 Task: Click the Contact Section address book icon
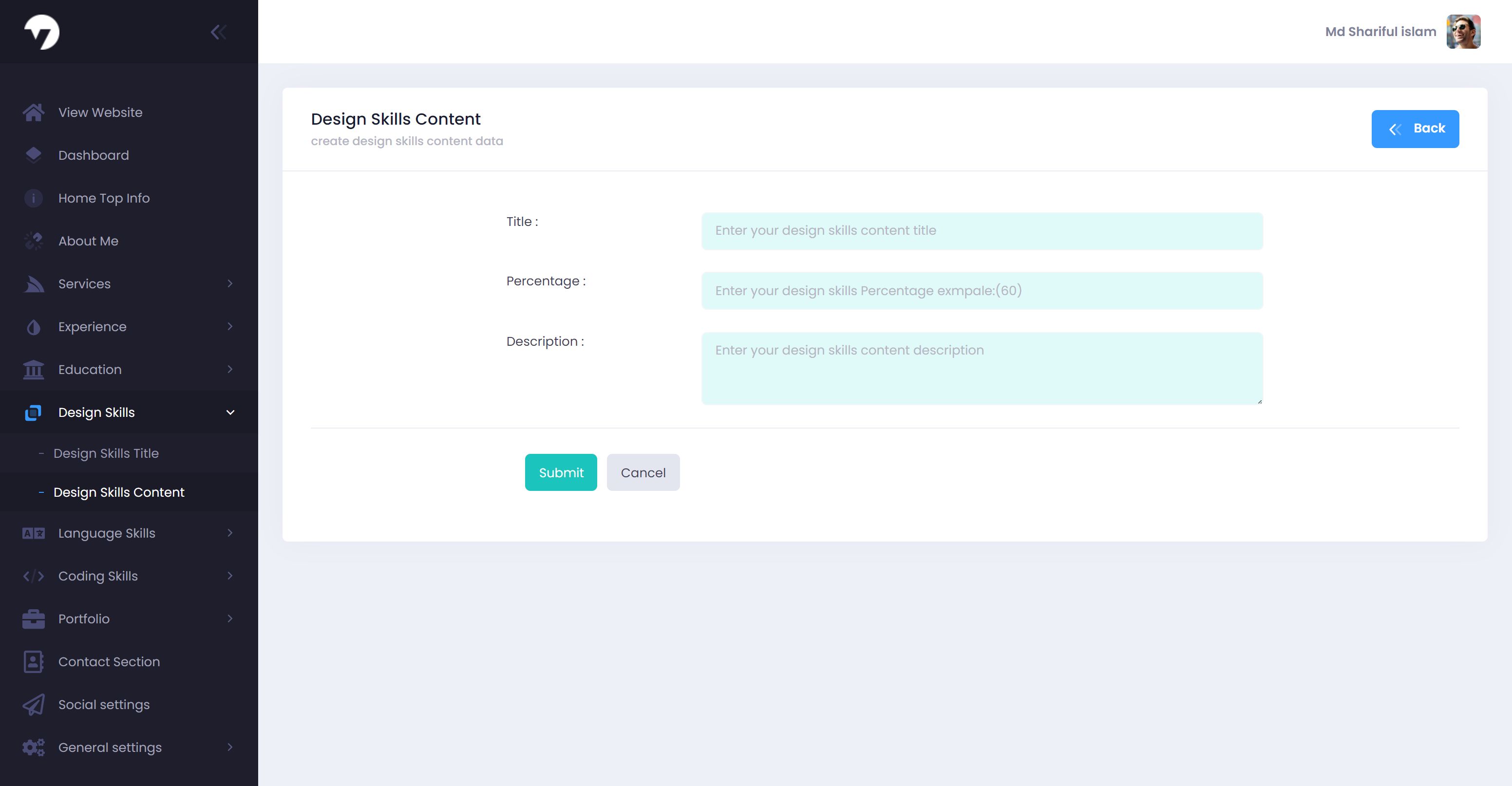click(x=34, y=661)
